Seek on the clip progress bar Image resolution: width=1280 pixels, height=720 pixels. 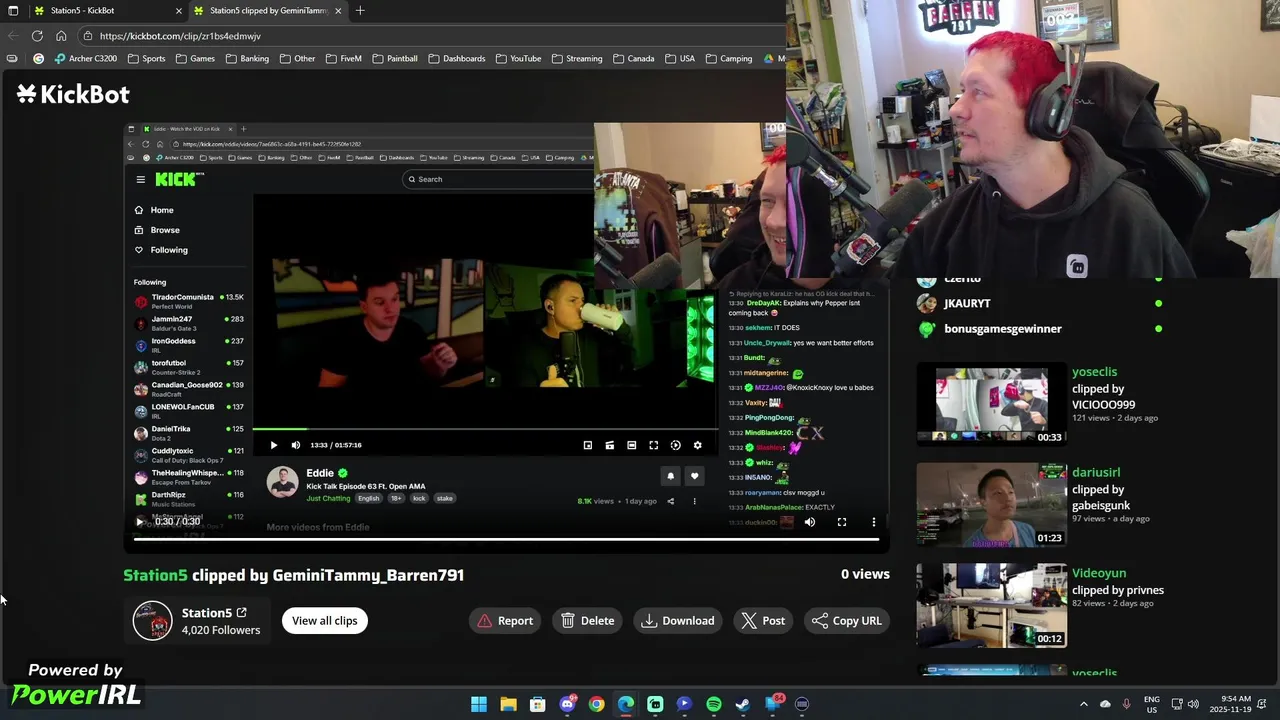click(x=506, y=539)
